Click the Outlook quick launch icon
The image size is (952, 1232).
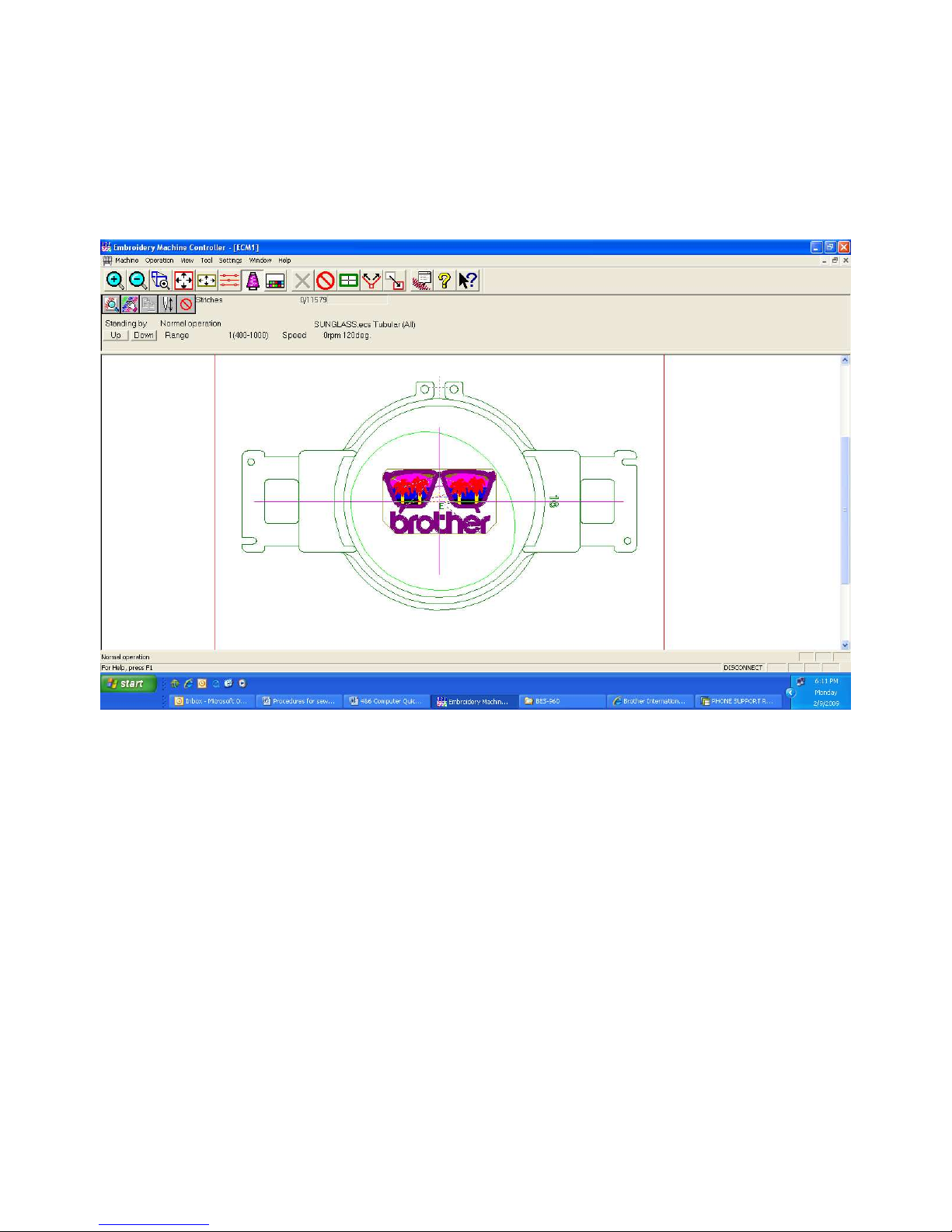[202, 683]
